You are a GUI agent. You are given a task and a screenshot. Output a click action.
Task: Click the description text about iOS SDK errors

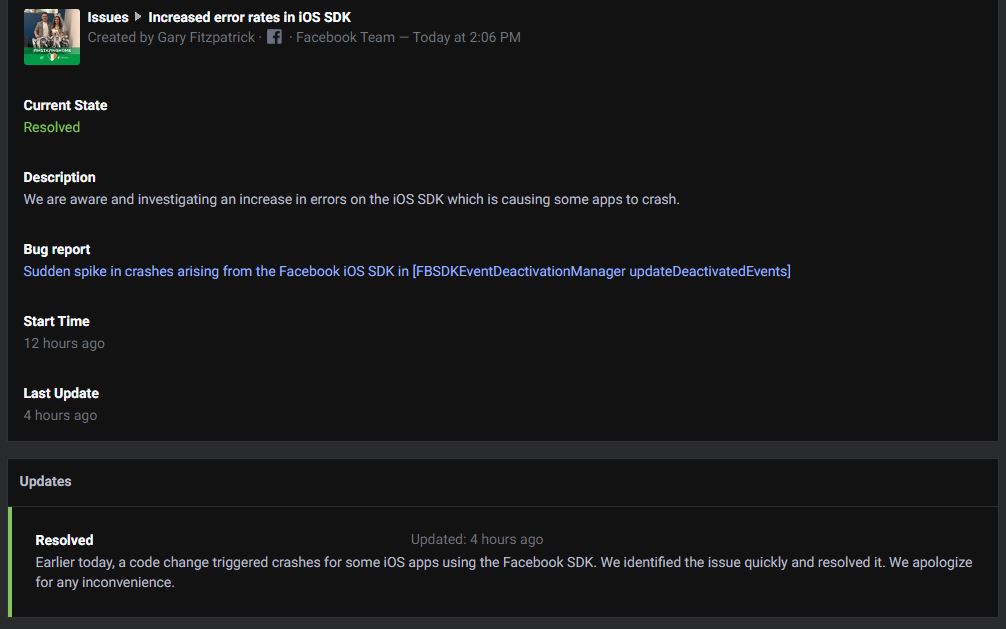coord(352,200)
